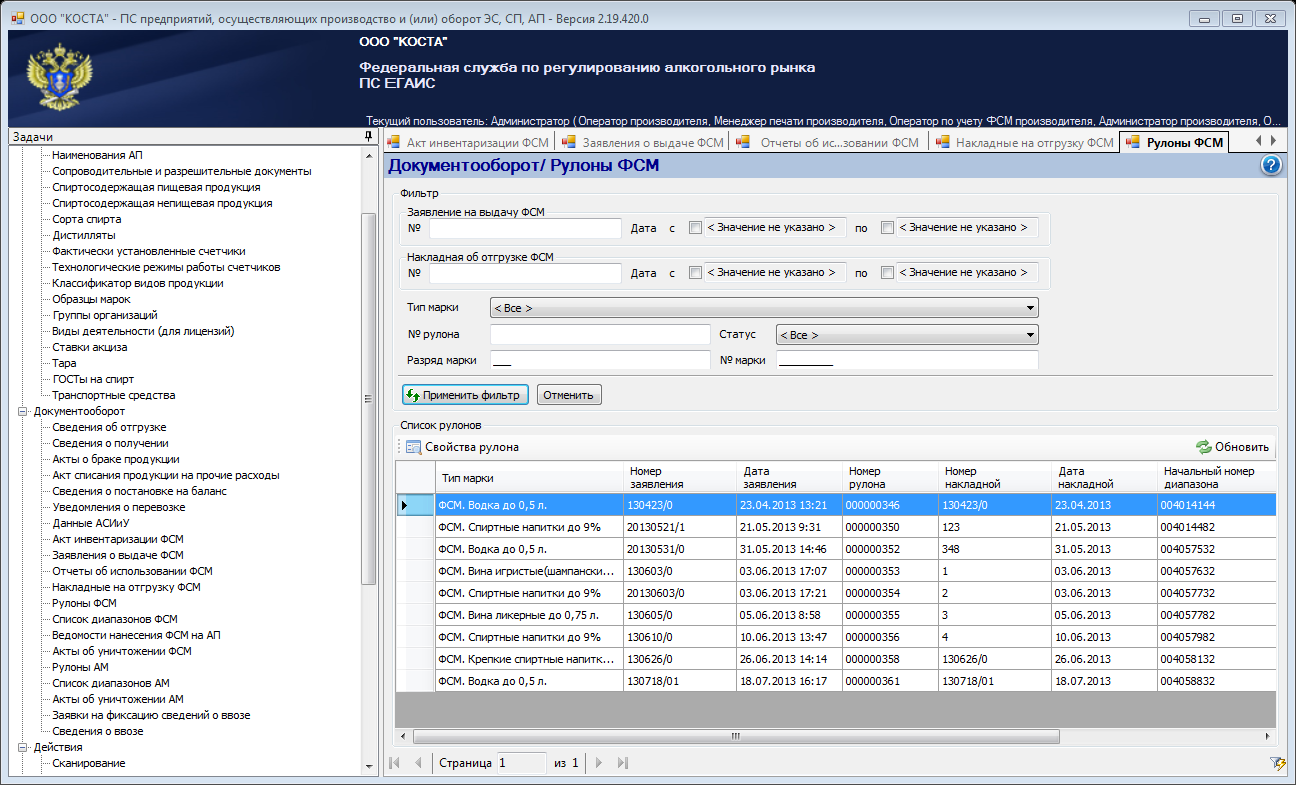The width and height of the screenshot is (1296, 785).
Task: Click the Обновить button
Action: 1232,447
